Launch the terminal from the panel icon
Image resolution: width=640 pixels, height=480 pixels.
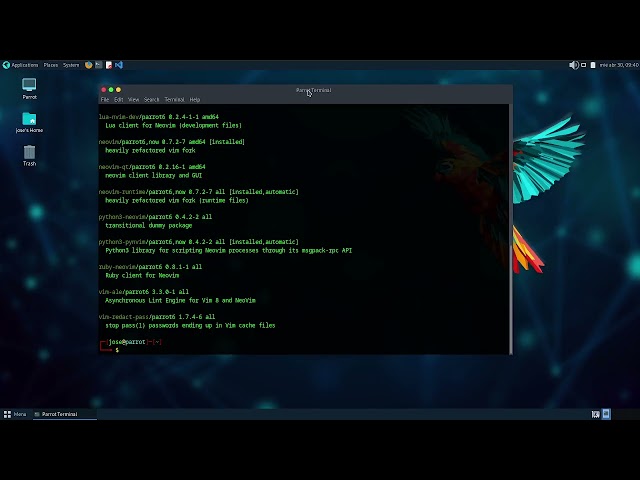99,65
